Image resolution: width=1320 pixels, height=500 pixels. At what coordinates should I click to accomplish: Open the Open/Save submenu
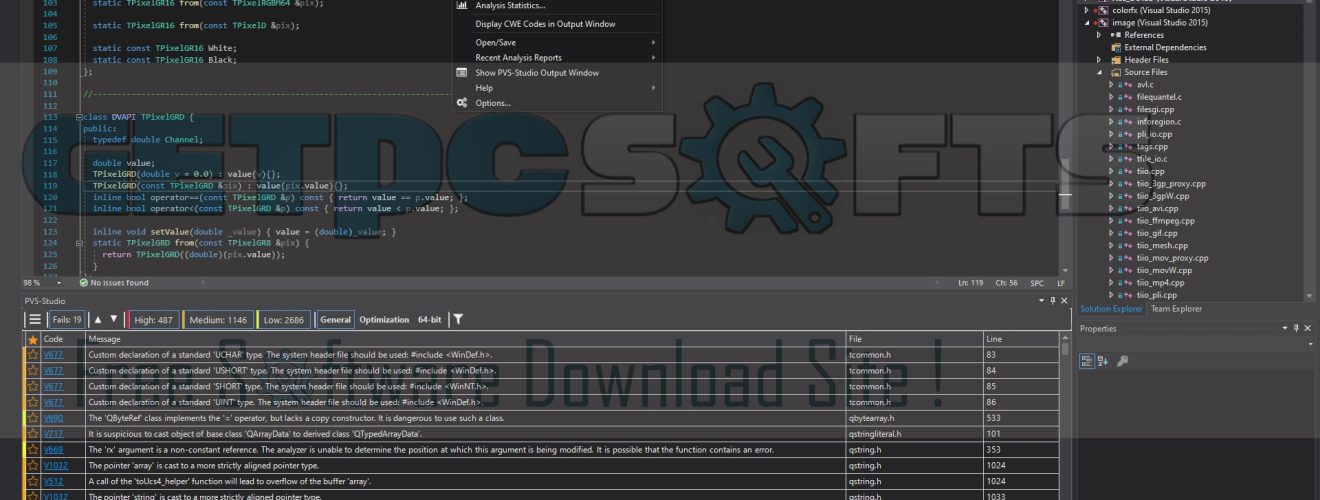557,43
